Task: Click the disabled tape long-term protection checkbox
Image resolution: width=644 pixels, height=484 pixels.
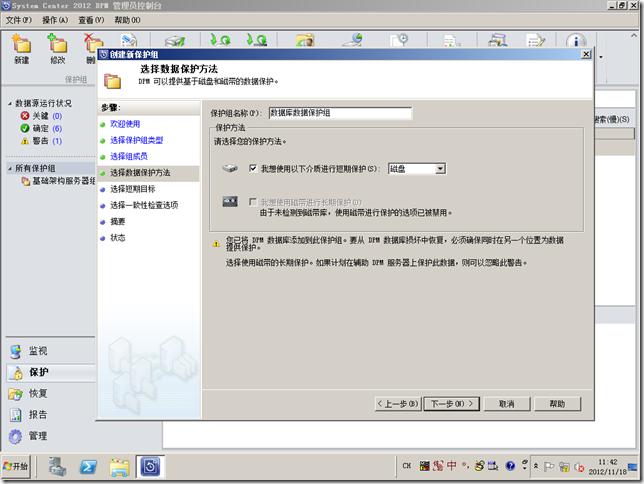Action: [253, 202]
